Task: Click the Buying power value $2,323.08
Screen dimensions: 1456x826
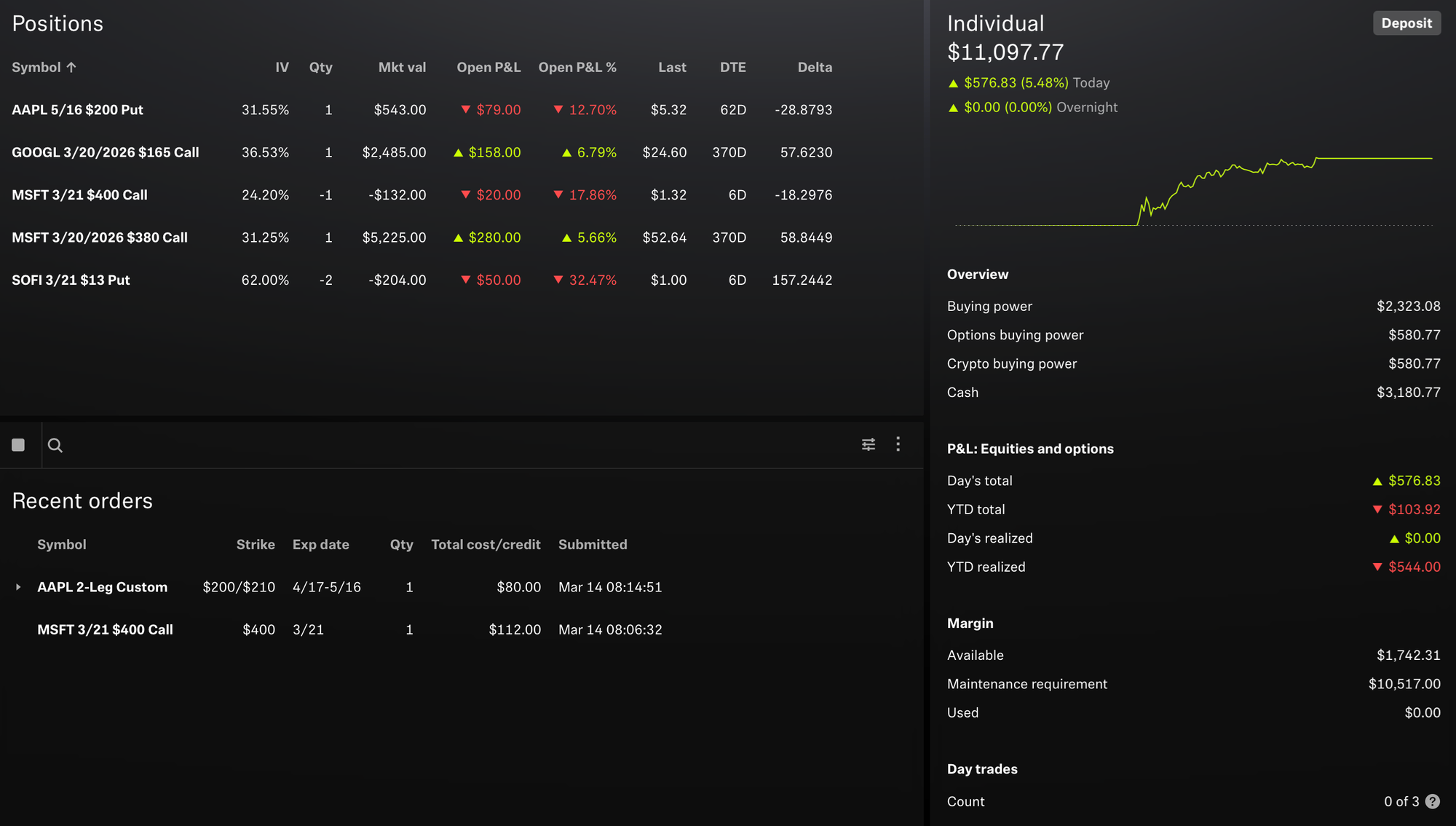Action: point(1408,307)
